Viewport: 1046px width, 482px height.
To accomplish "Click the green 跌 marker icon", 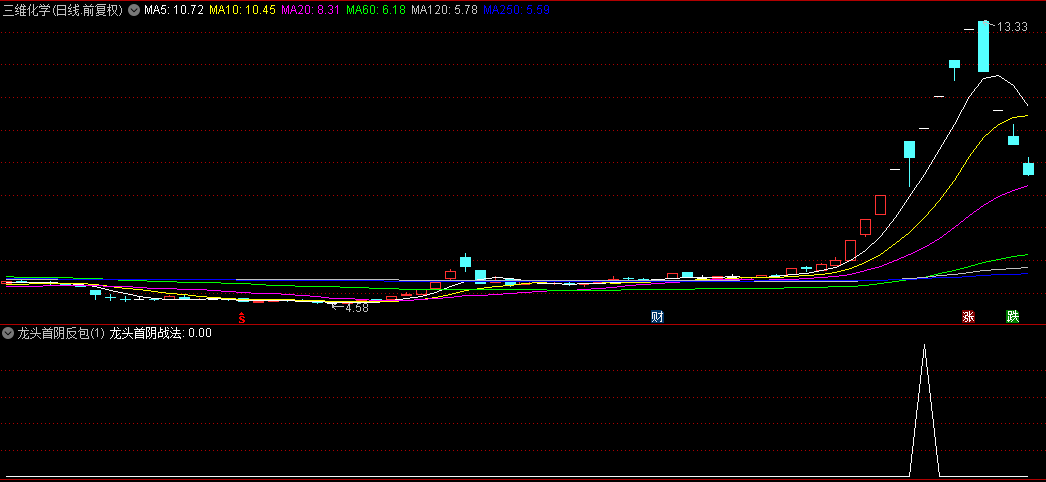I will pyautogui.click(x=1013, y=317).
